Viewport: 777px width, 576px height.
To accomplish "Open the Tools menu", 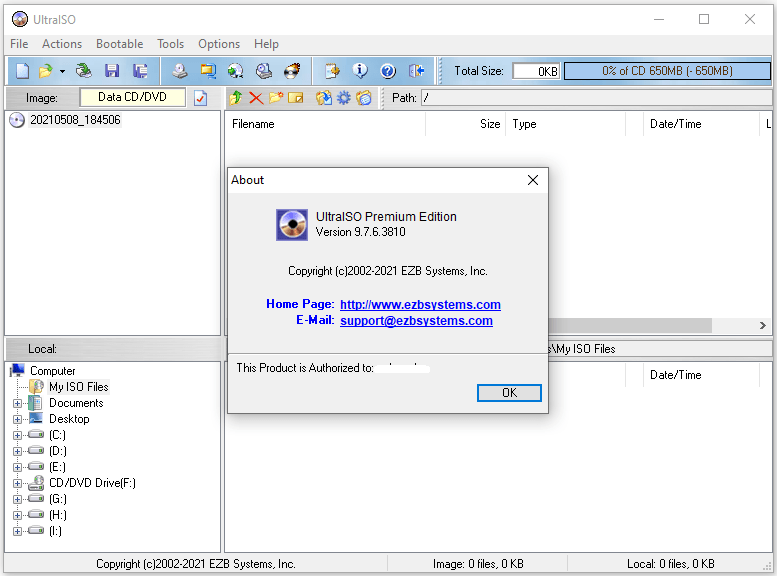I will 170,44.
